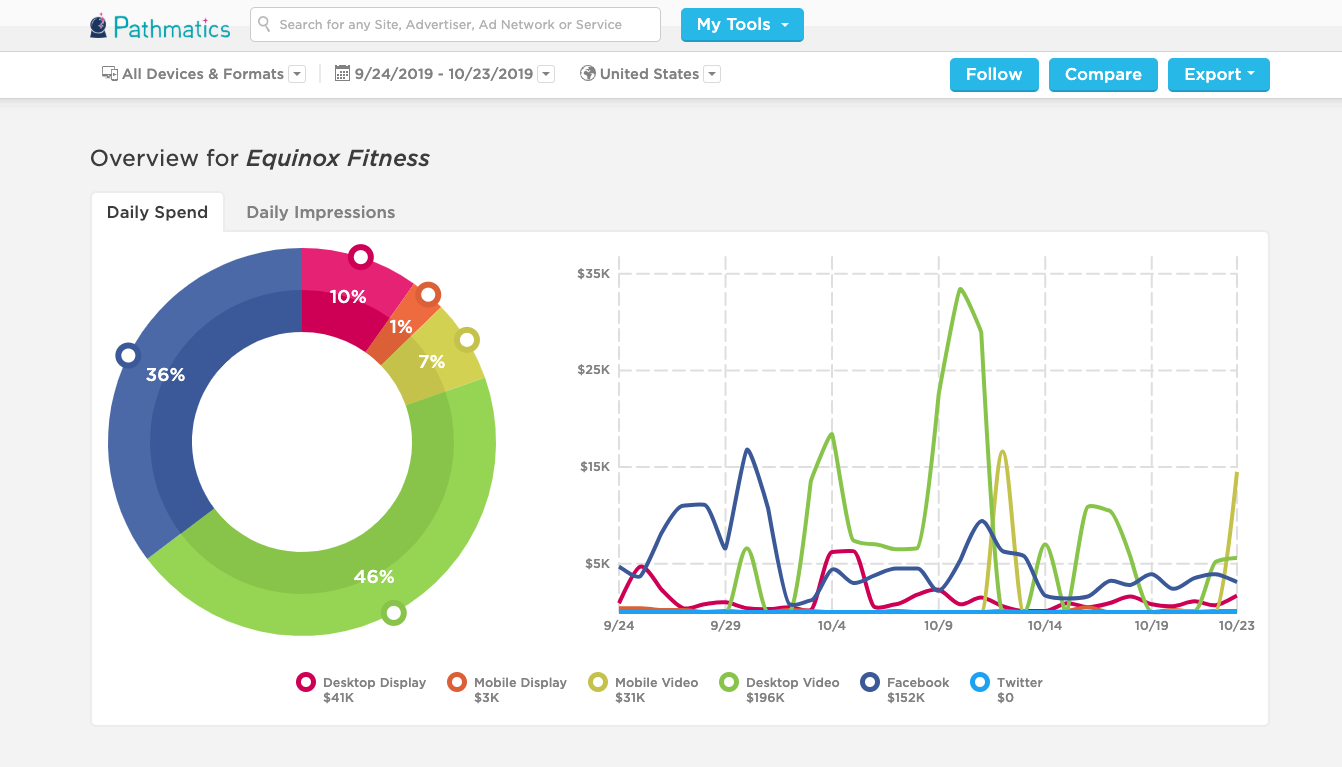Viewport: 1342px width, 767px height.
Task: Switch to the Daily Impressions tab
Action: point(320,212)
